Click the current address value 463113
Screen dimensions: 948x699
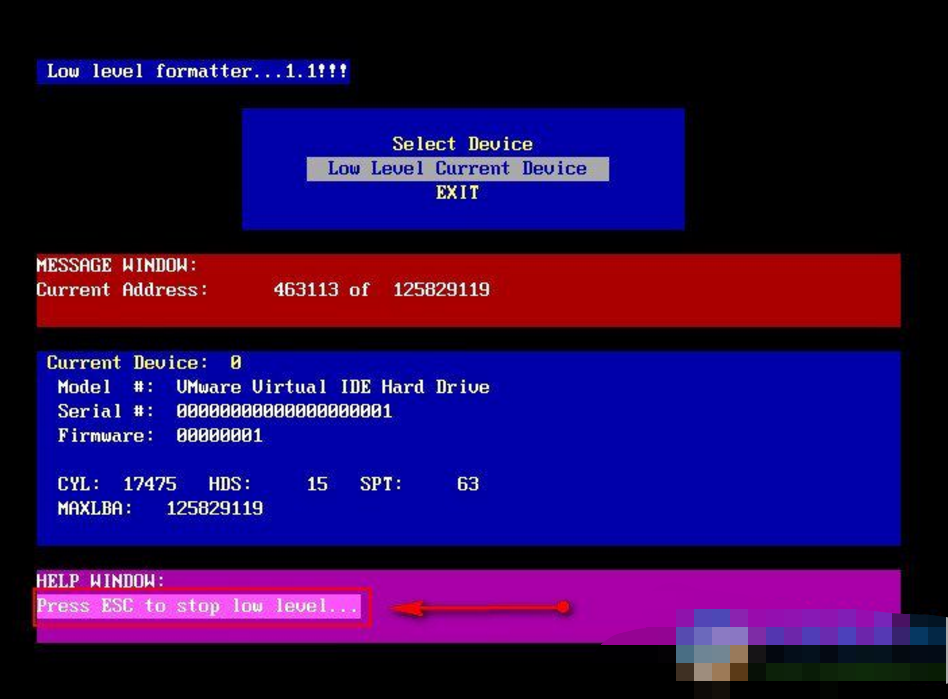pos(305,290)
